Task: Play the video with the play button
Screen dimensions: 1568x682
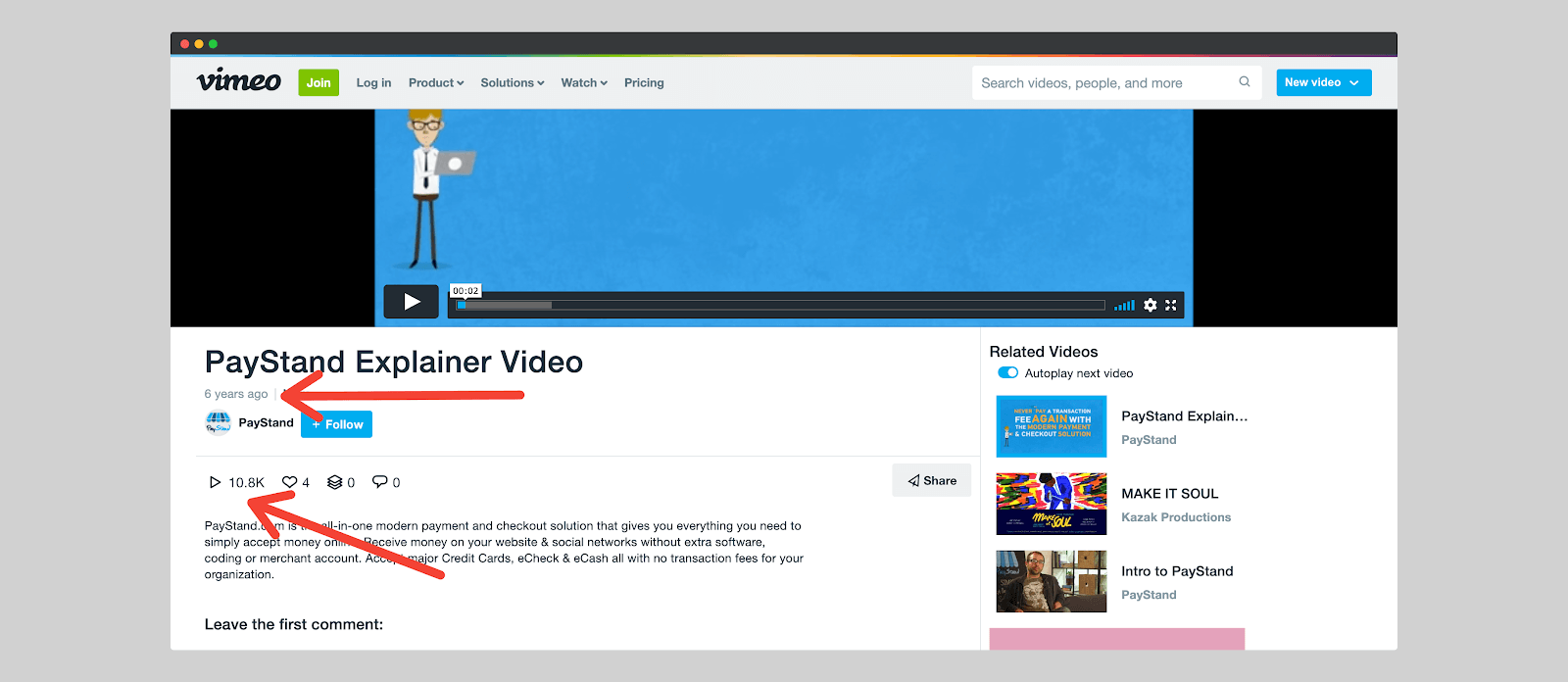Action: pos(411,302)
